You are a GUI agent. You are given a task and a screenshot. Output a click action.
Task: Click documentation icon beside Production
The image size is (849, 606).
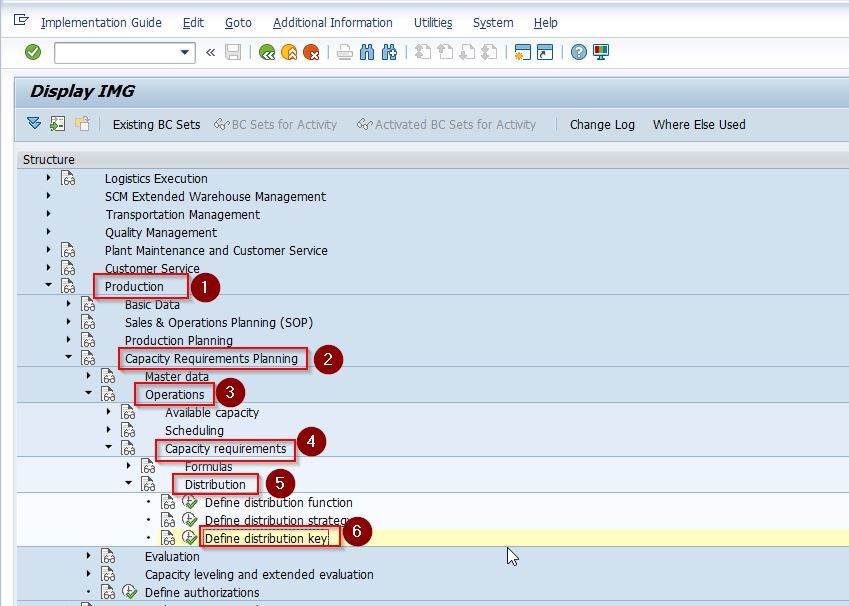coord(68,286)
